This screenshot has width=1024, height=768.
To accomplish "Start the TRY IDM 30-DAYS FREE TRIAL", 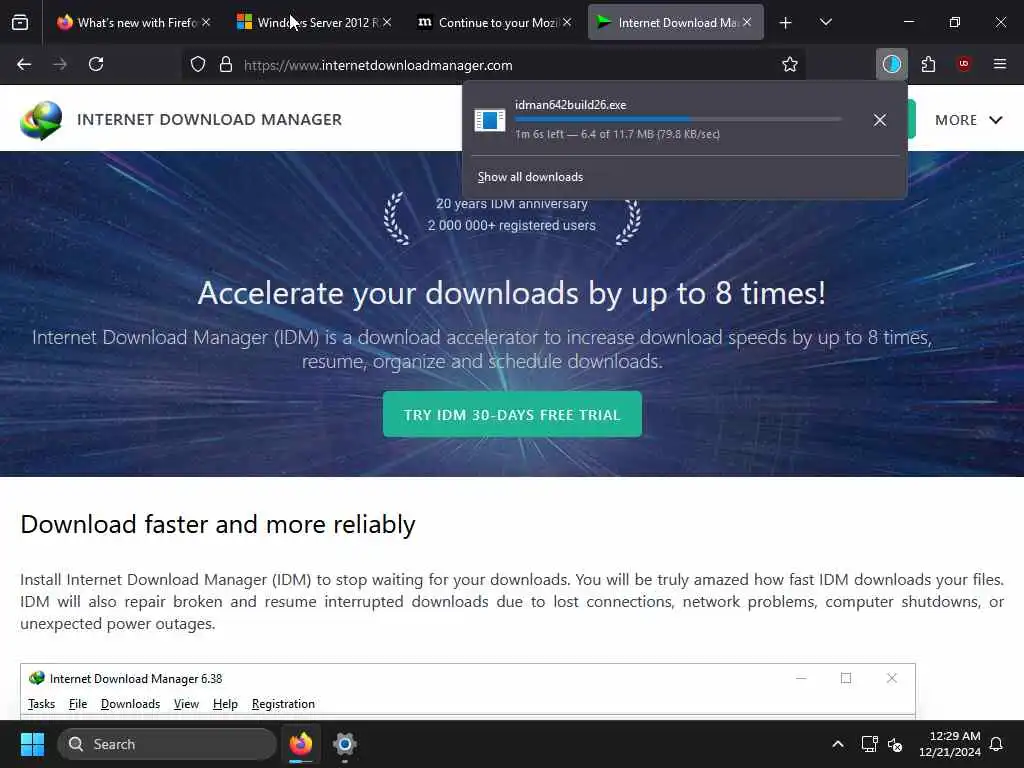I will tap(512, 415).
